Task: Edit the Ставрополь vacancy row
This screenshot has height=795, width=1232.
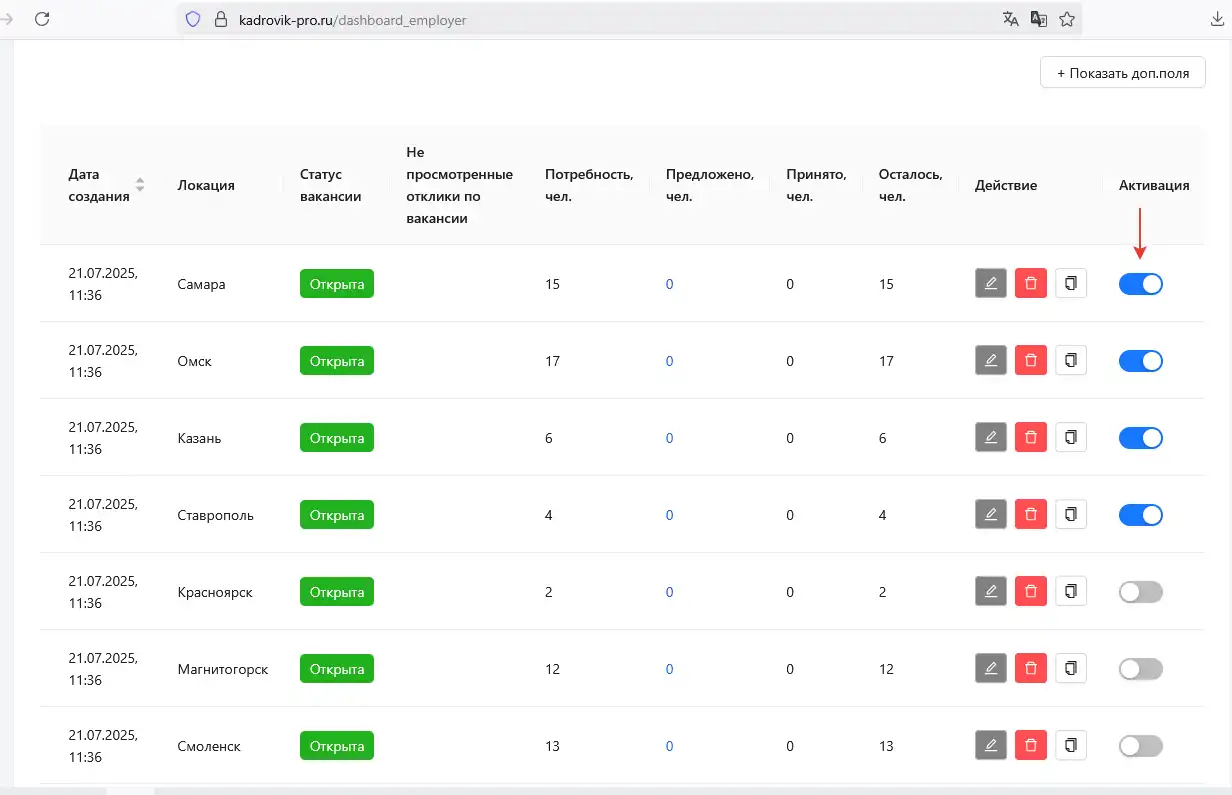Action: point(990,515)
